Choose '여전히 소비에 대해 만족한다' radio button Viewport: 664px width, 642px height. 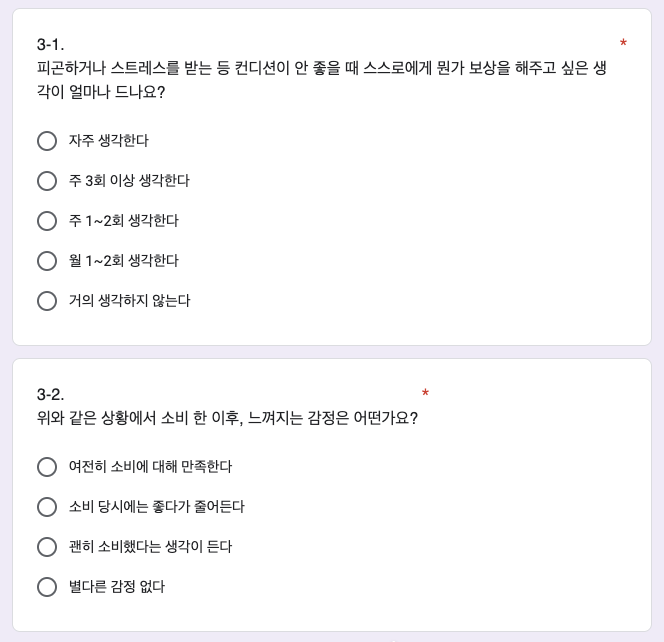(47, 467)
